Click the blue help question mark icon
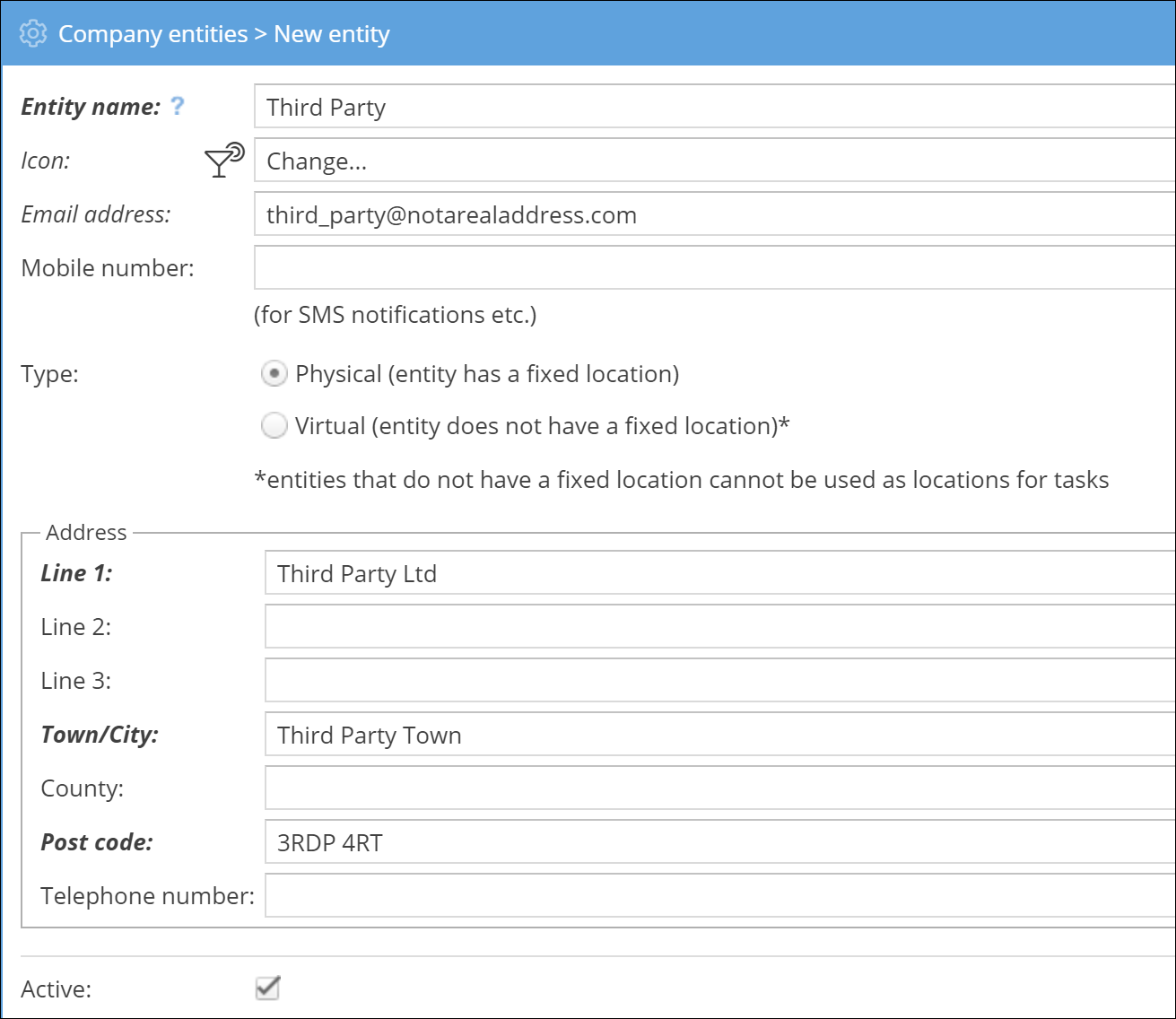 178,106
